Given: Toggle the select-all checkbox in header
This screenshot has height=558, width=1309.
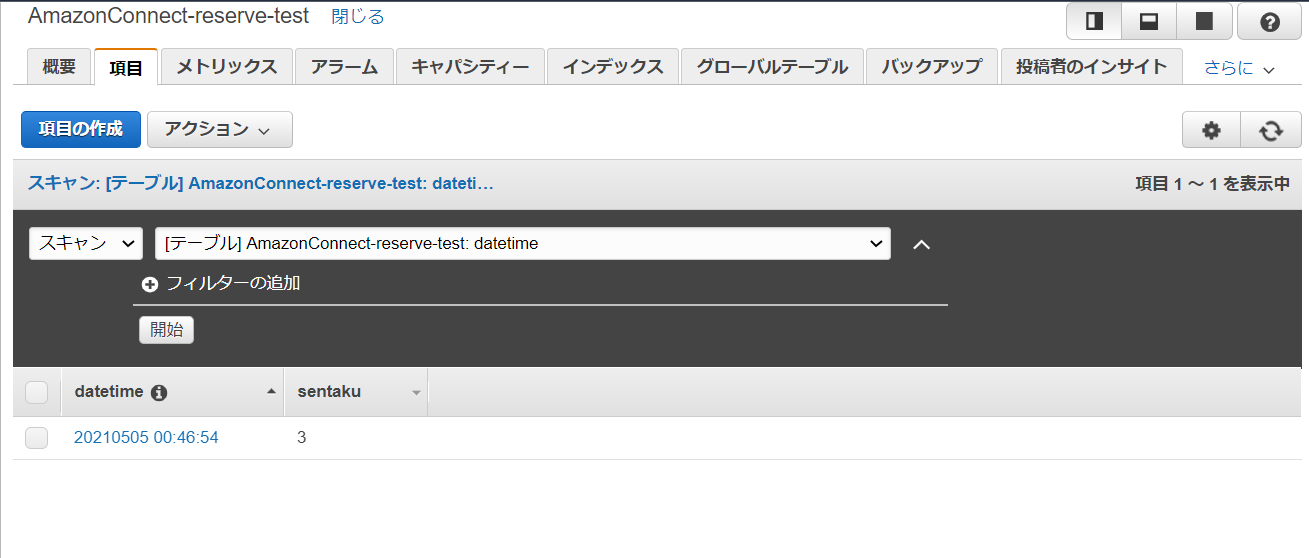Looking at the screenshot, I should tap(37, 392).
